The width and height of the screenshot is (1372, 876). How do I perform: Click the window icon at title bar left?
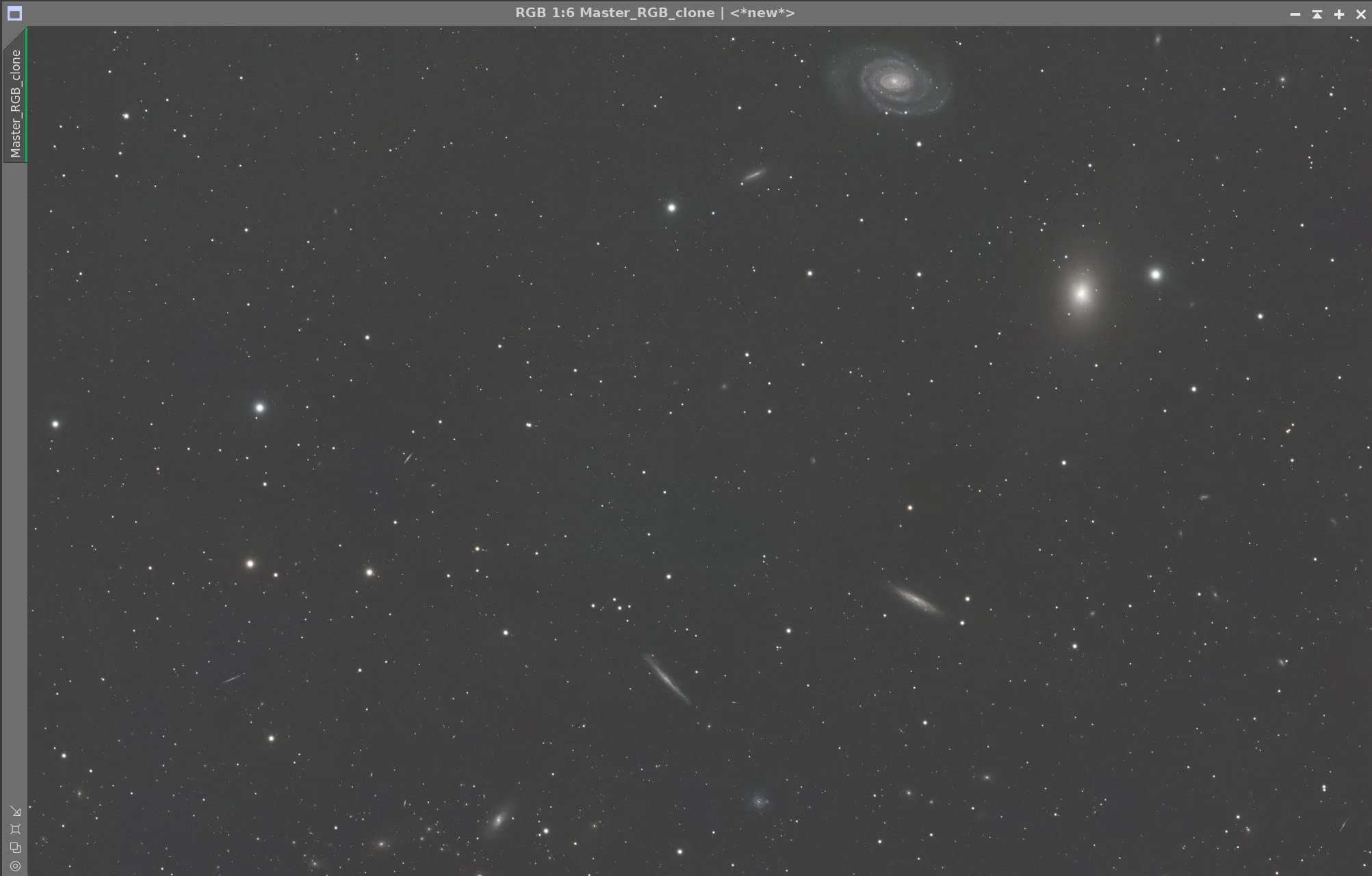pyautogui.click(x=14, y=13)
